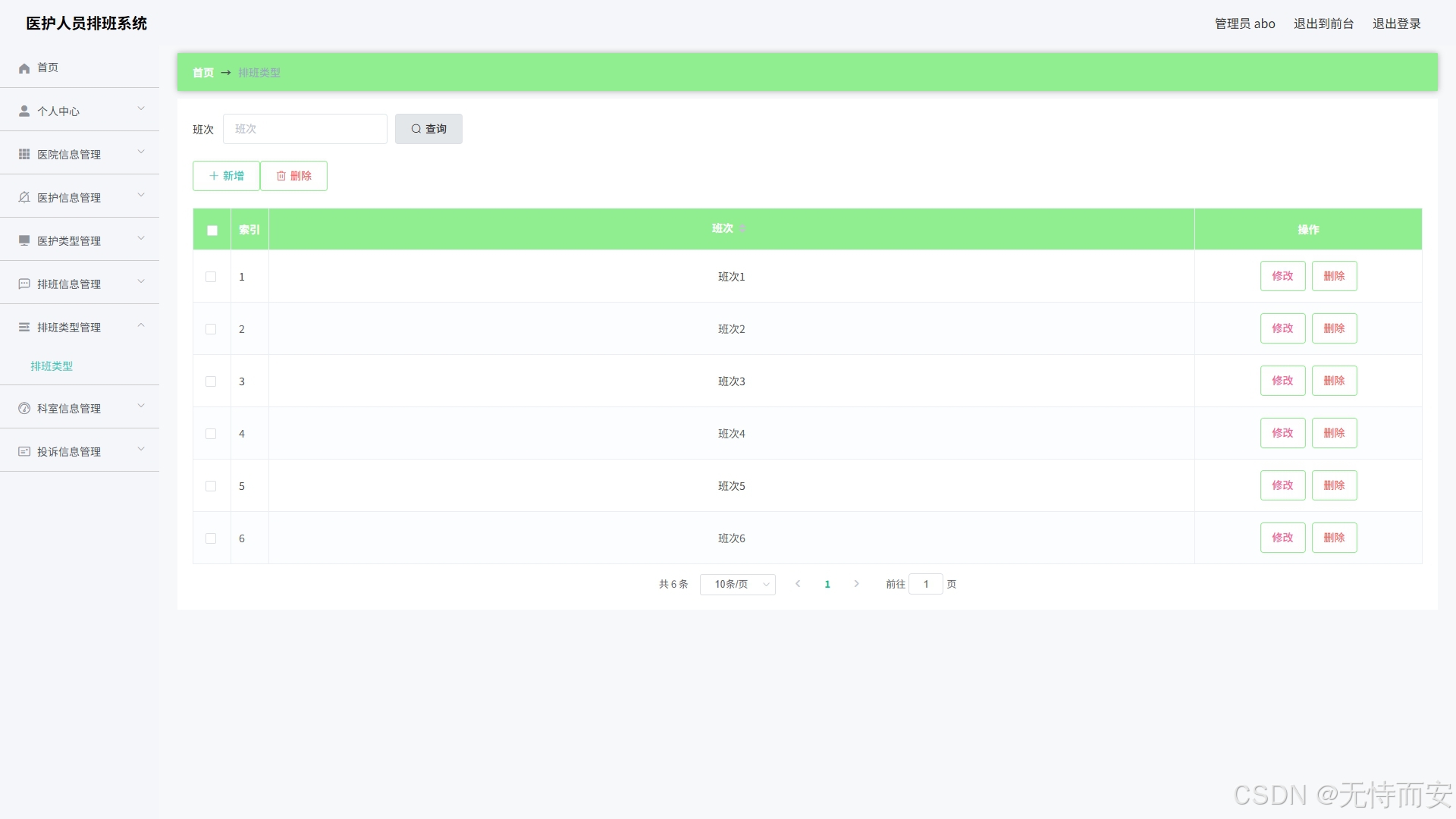Click 修改 button for 班次3 row
Screen dimensions: 1456x819
pos(1282,381)
